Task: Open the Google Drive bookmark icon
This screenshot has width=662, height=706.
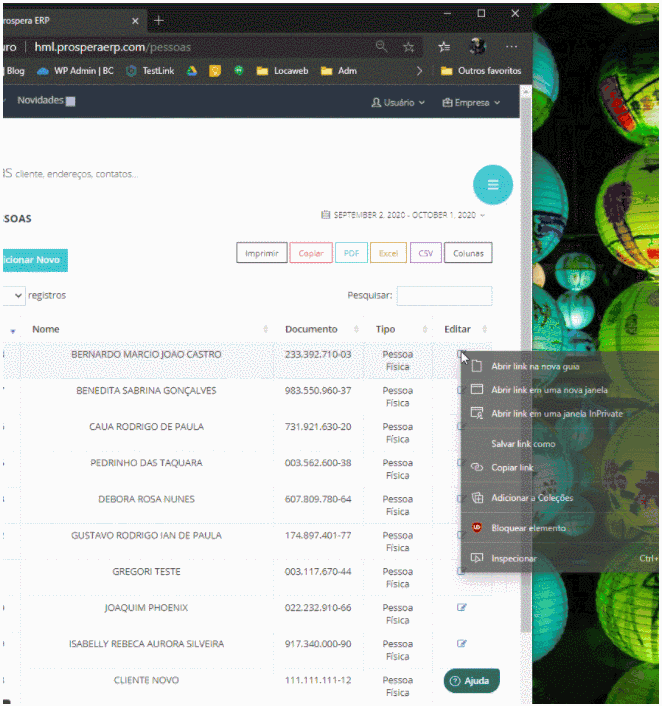Action: [x=192, y=71]
